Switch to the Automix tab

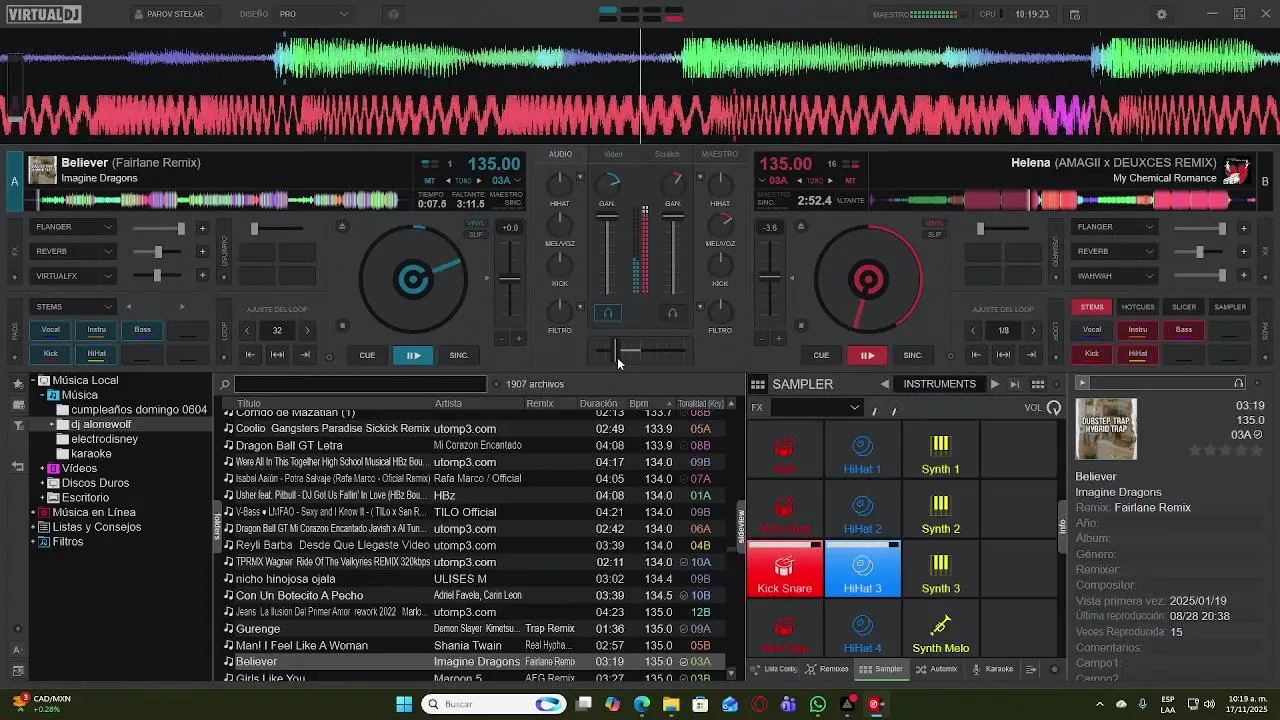tap(936, 669)
